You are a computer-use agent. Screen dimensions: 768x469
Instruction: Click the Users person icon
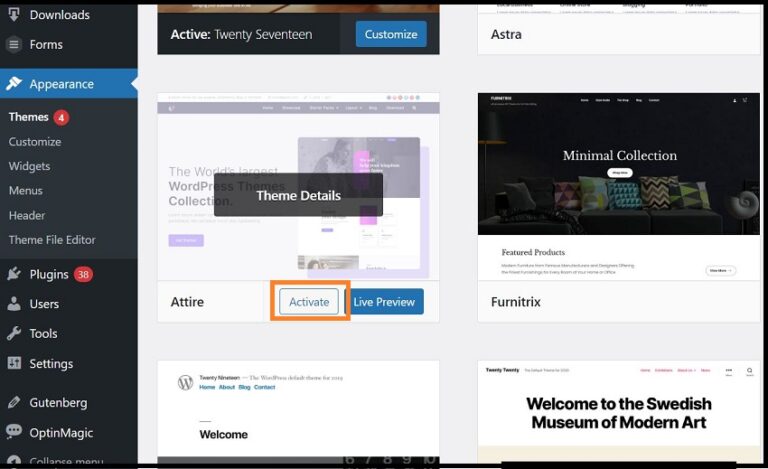14,304
